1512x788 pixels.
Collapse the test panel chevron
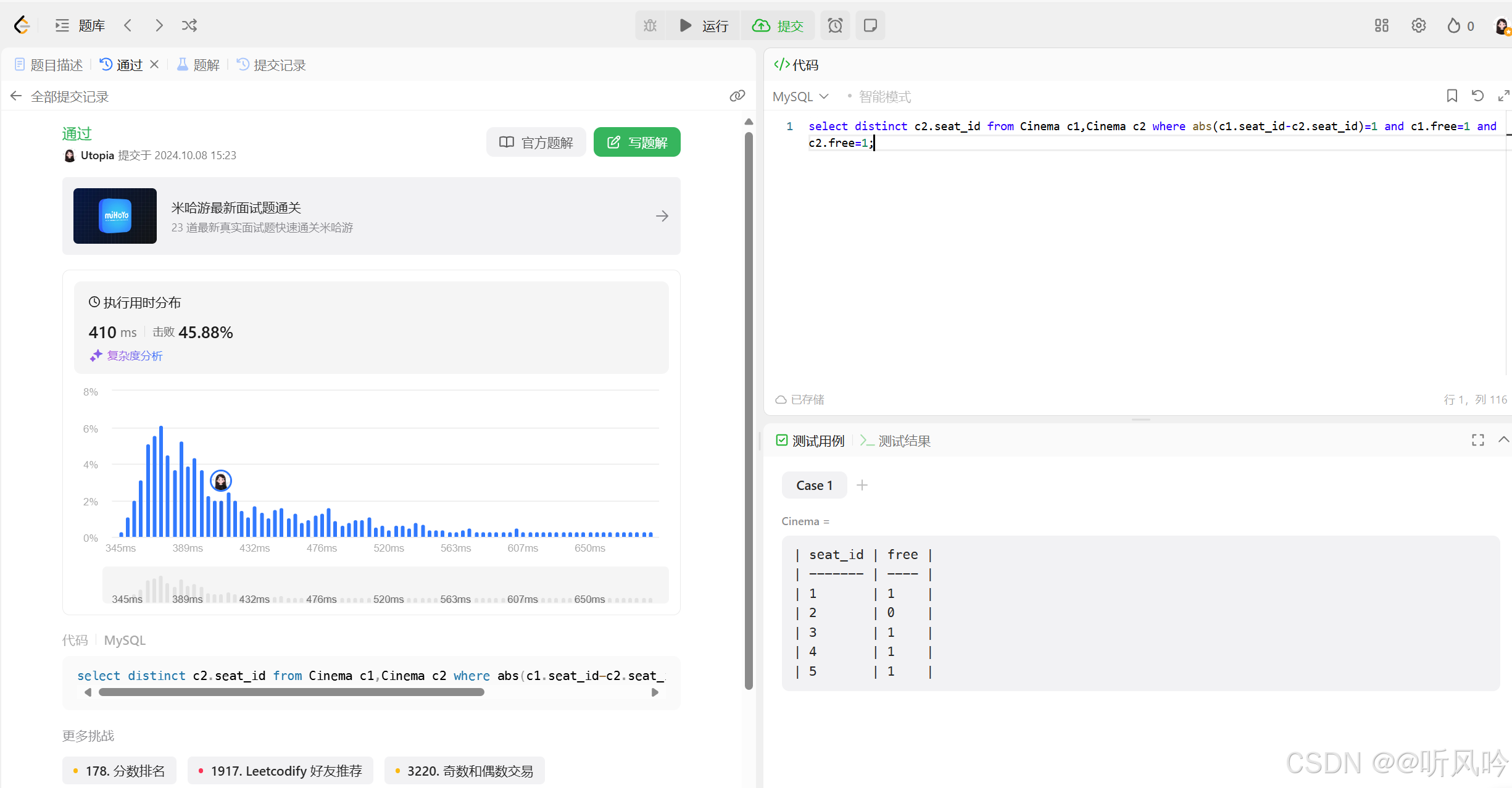point(1503,440)
